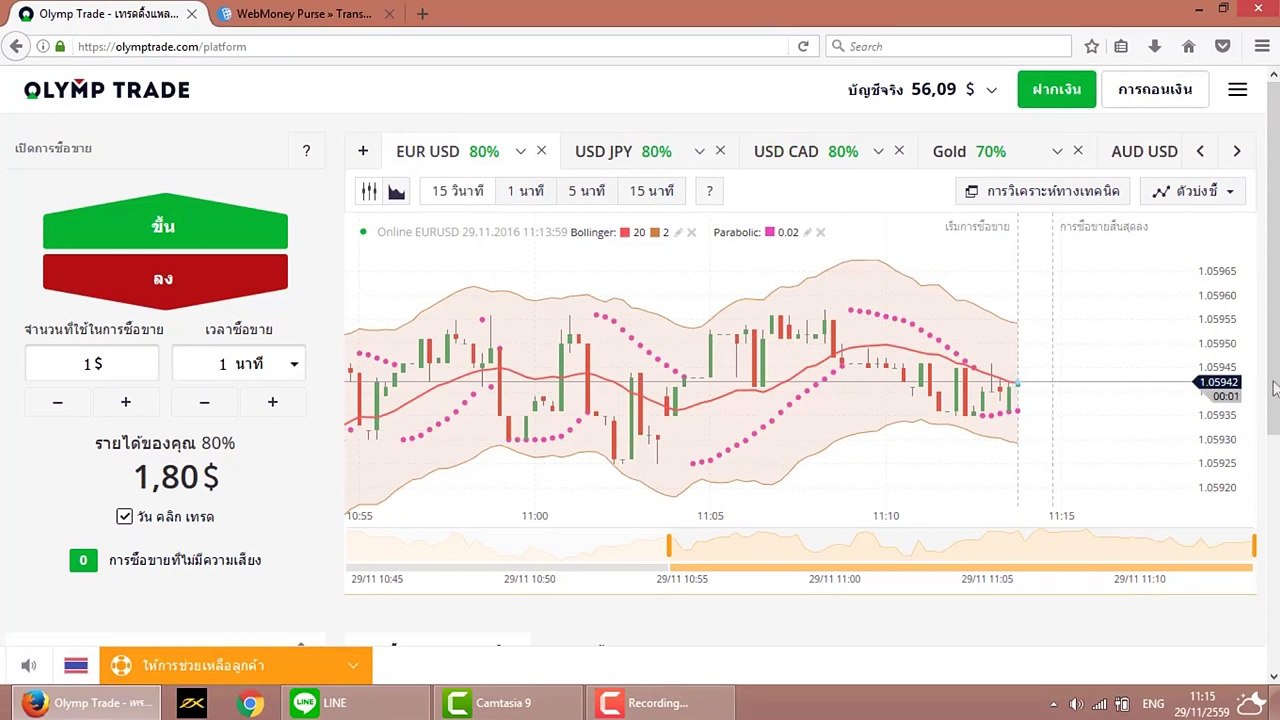Close the USD JPY asset tab
This screenshot has width=1280, height=720.
pos(720,151)
